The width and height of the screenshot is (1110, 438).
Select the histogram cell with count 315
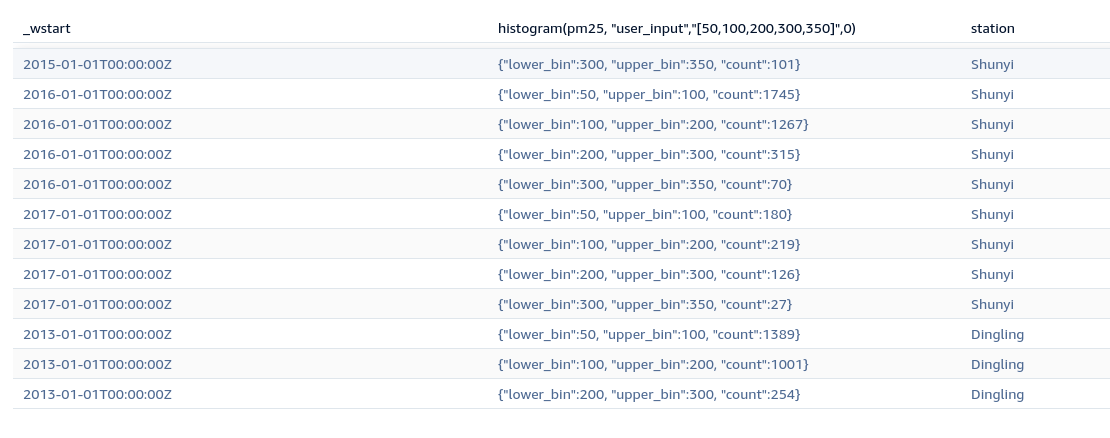coord(648,154)
